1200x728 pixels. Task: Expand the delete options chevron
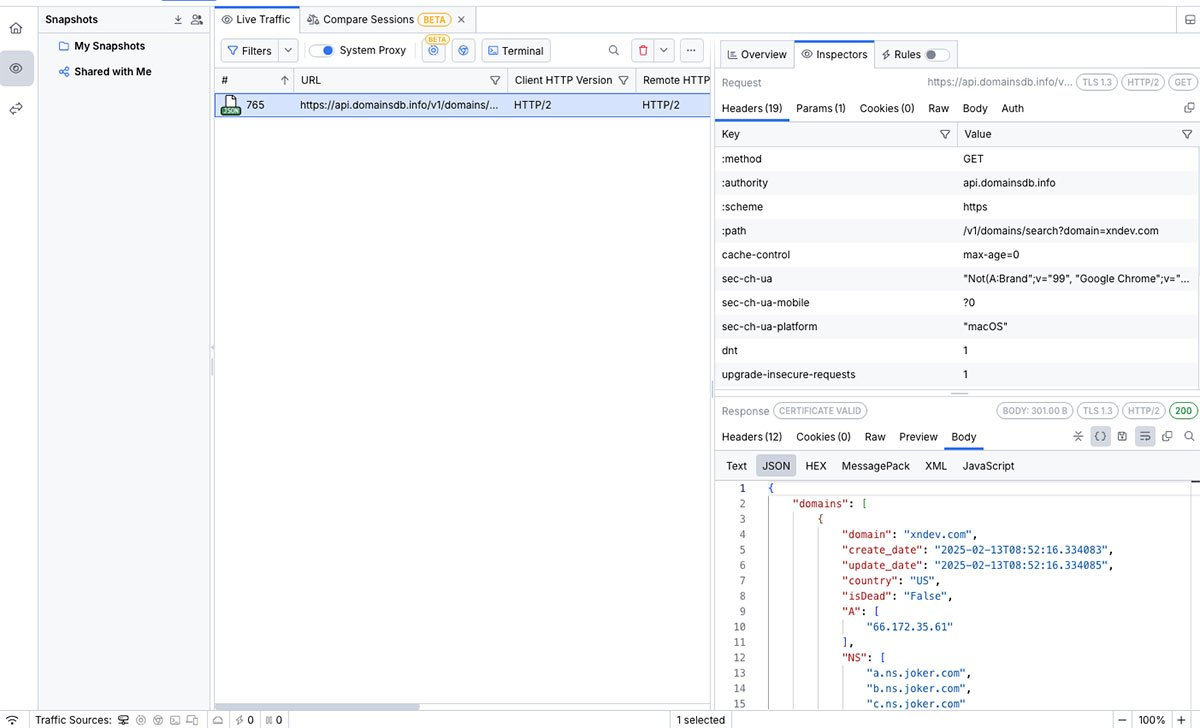pos(664,50)
